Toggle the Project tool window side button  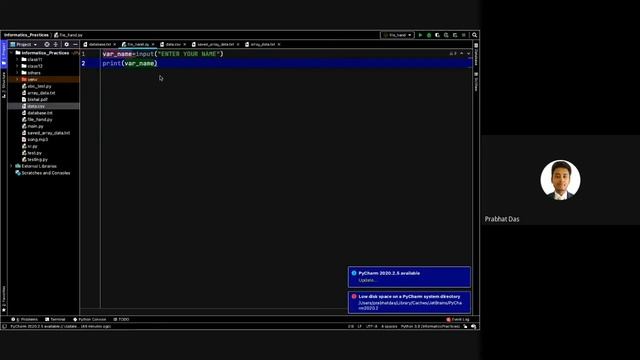click(4, 54)
